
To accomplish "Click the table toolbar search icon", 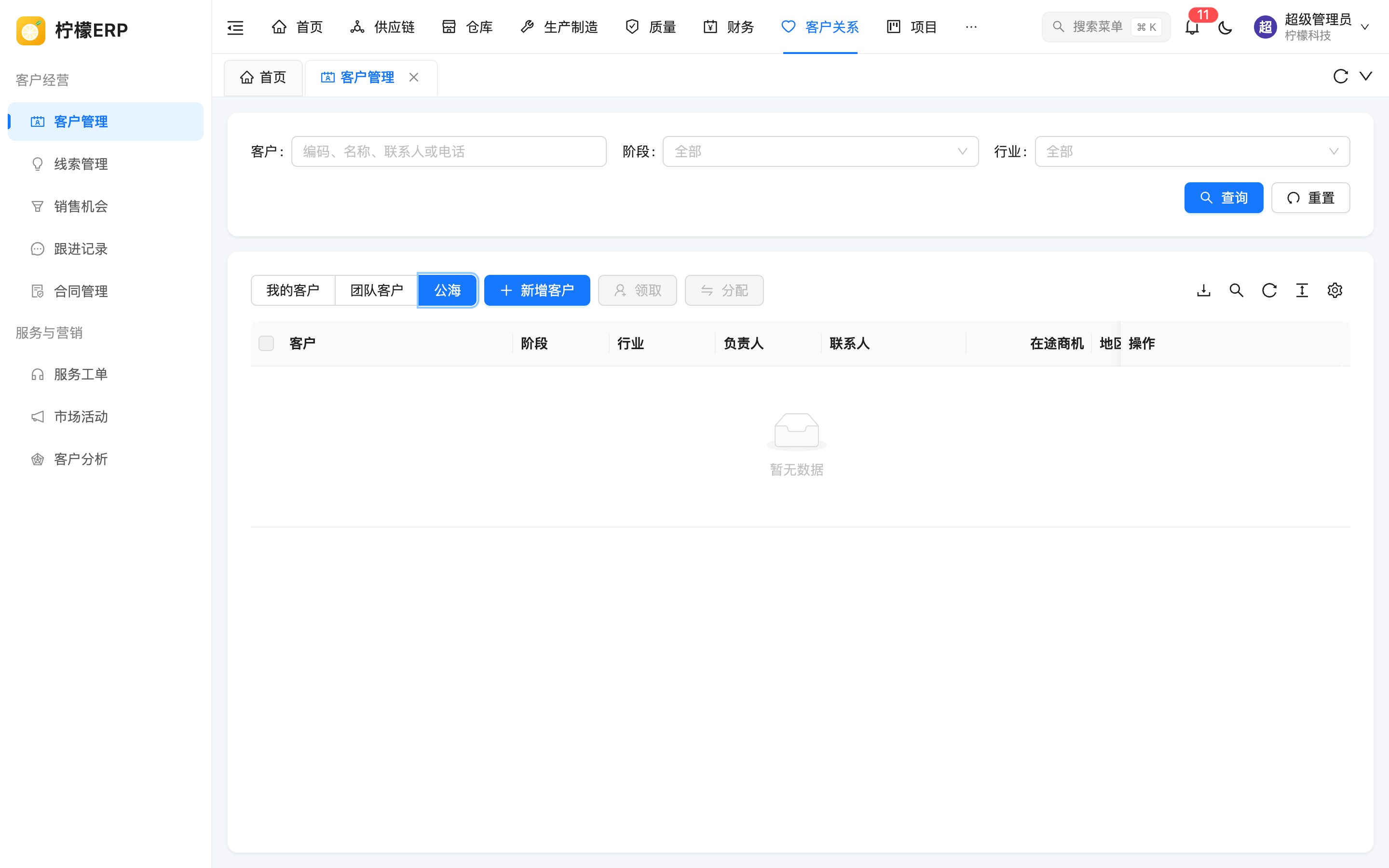I will tap(1236, 290).
